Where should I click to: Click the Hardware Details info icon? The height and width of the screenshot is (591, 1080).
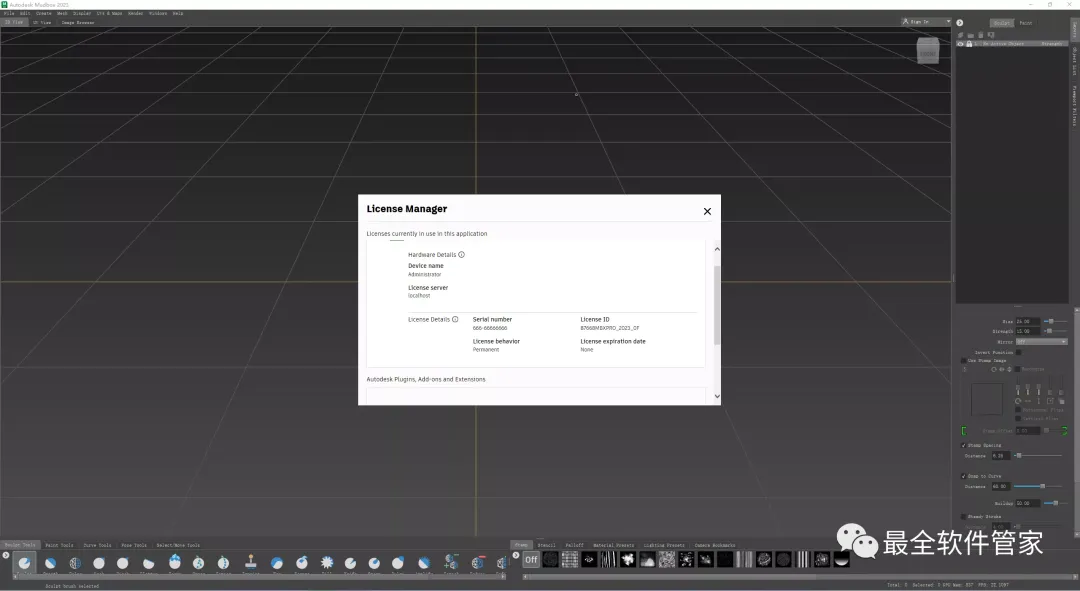pyautogui.click(x=461, y=255)
